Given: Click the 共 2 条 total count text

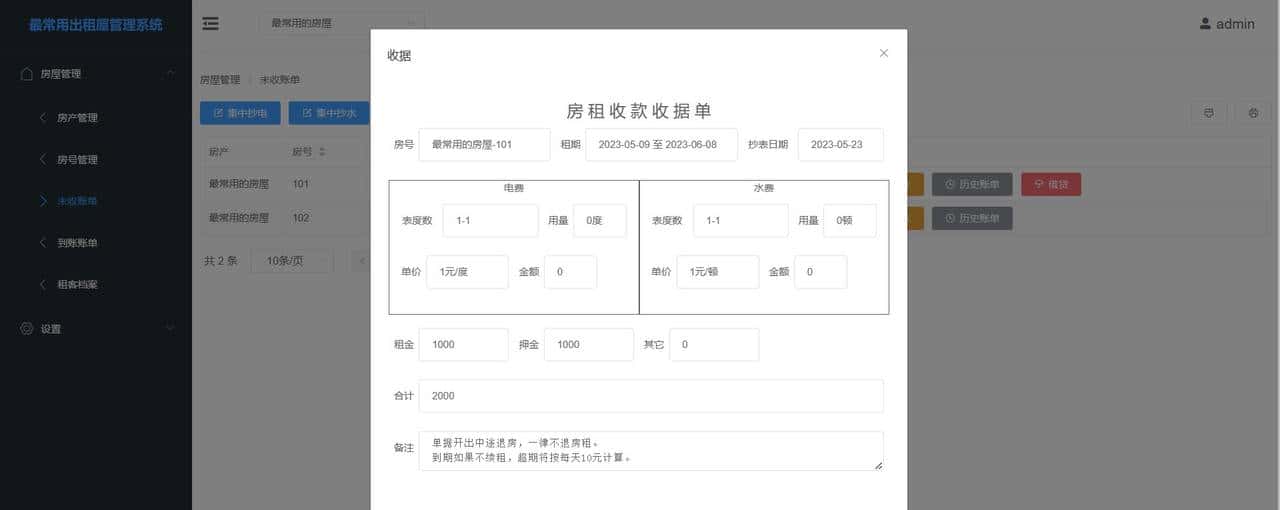Looking at the screenshot, I should tap(220, 261).
